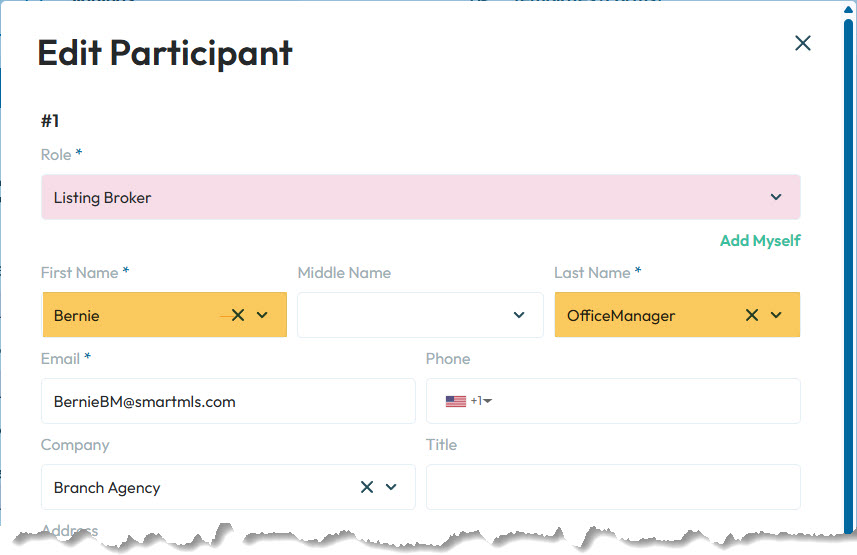The width and height of the screenshot is (857, 555).
Task: Click inside the empty Middle Name box
Action: (x=400, y=315)
